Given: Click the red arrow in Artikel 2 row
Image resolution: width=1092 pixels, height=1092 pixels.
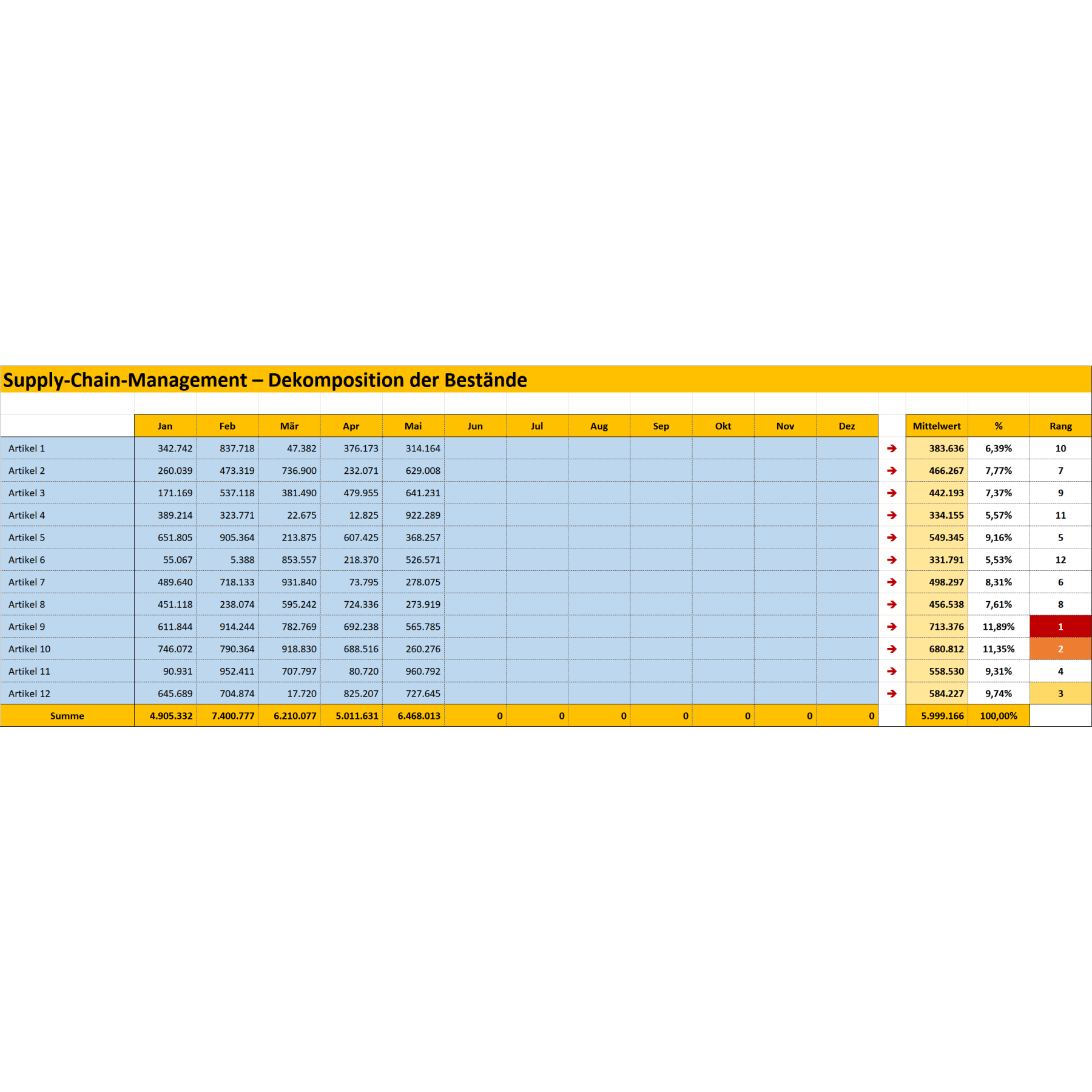Looking at the screenshot, I should [x=891, y=471].
